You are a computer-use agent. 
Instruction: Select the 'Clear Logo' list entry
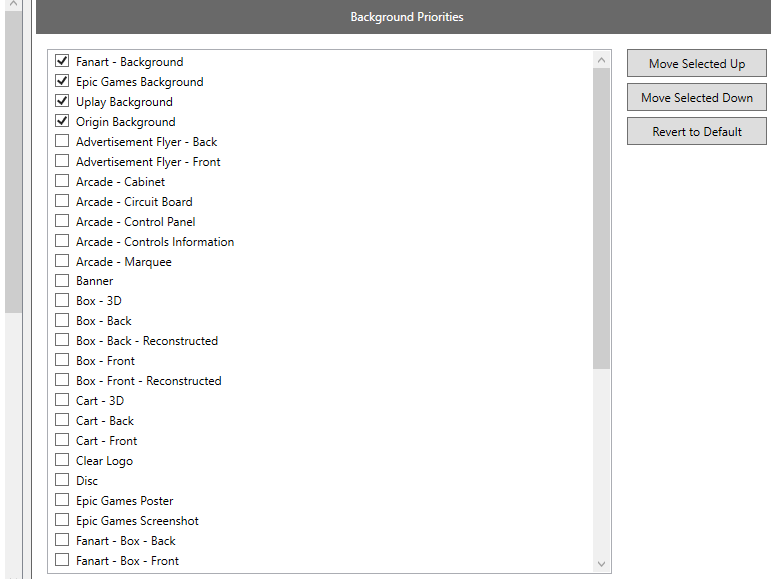[x=104, y=461]
